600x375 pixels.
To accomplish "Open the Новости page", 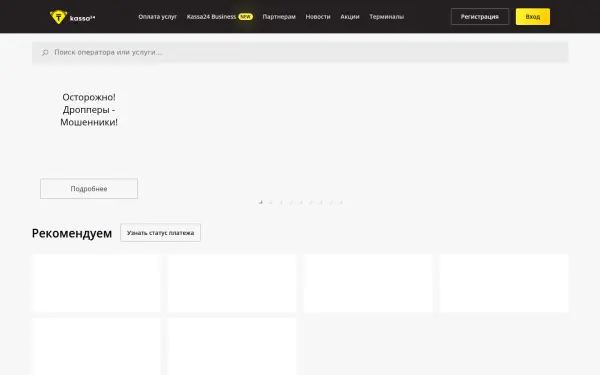I will tap(318, 17).
